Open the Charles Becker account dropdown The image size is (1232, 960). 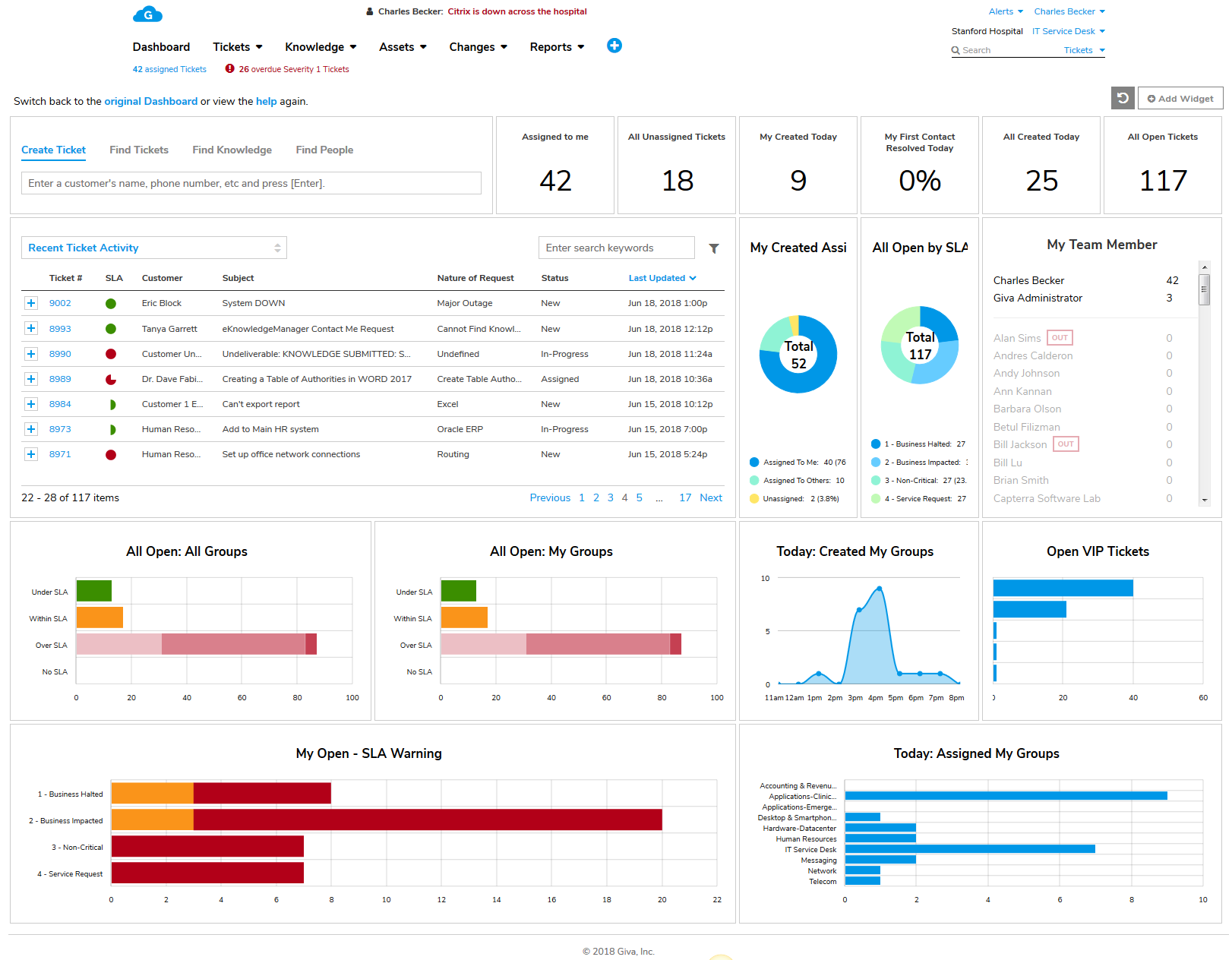(x=1069, y=11)
